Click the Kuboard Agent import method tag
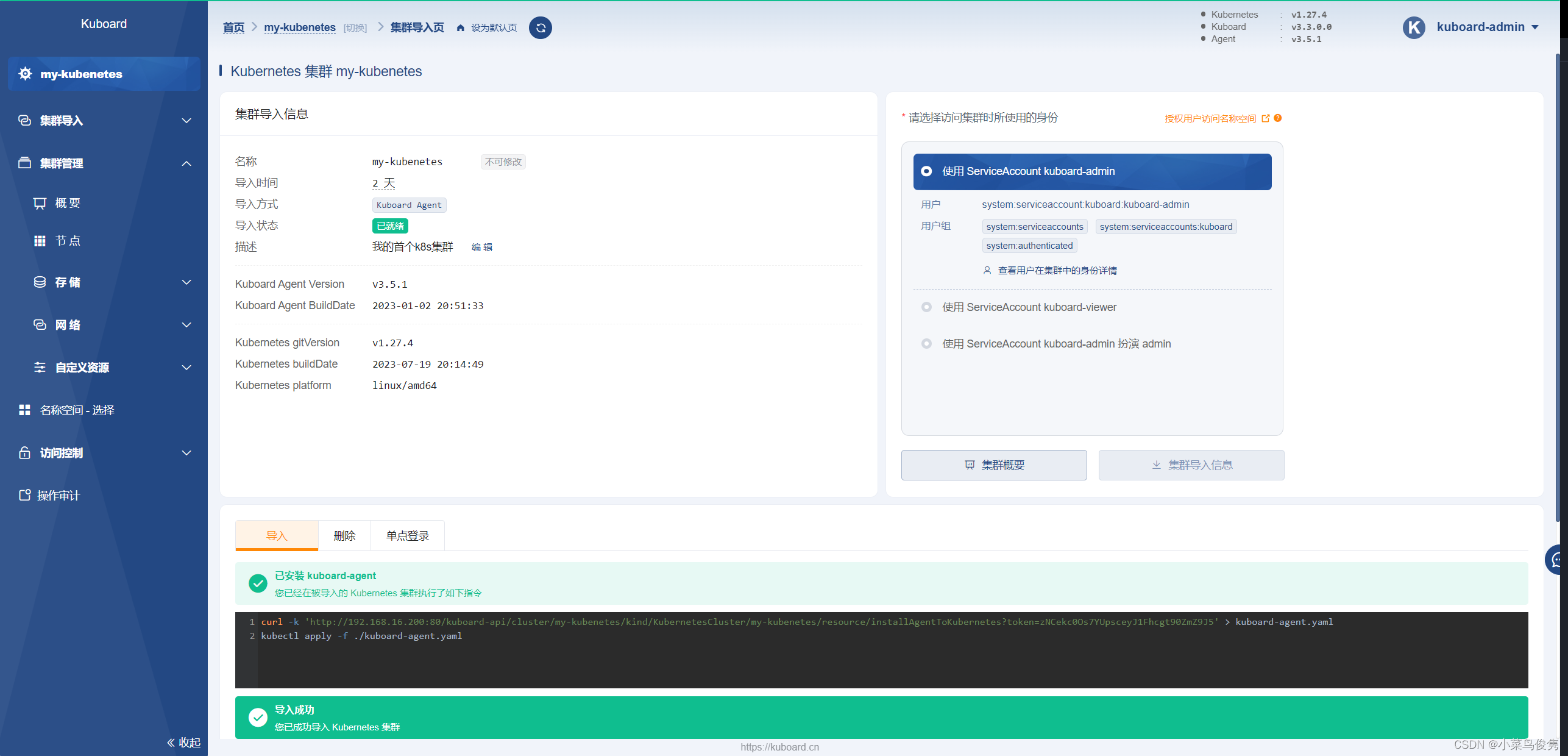Image resolution: width=1568 pixels, height=756 pixels. click(x=409, y=205)
